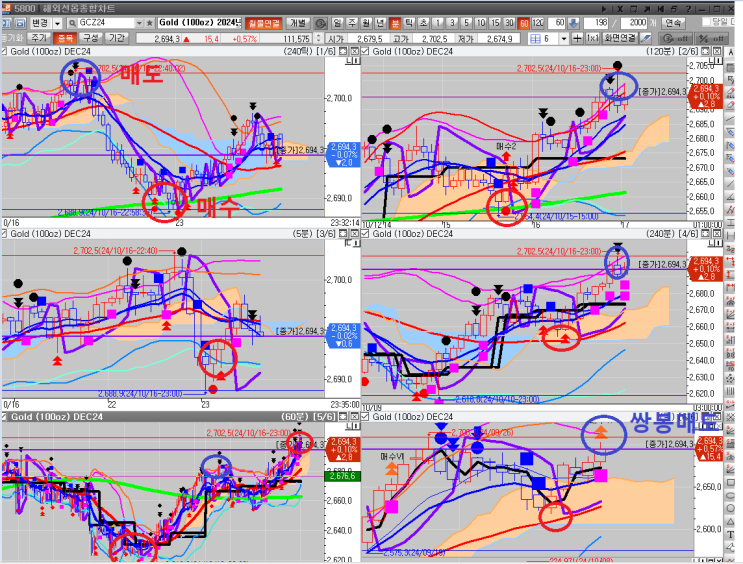The height and width of the screenshot is (564, 743).
Task: Select the 월 (monthly) period tab
Action: (x=366, y=23)
